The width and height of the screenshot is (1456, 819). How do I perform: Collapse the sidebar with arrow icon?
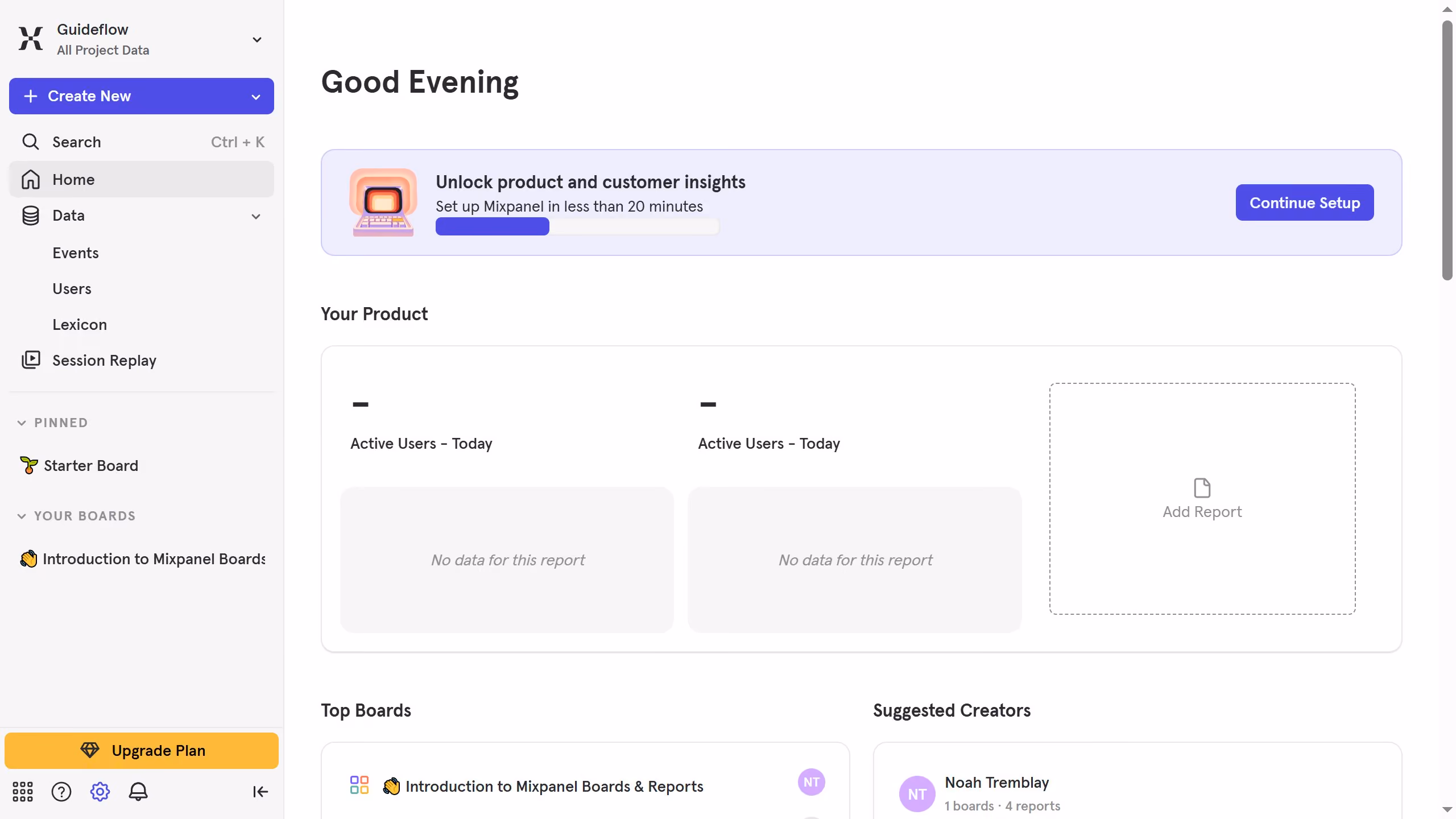260,791
